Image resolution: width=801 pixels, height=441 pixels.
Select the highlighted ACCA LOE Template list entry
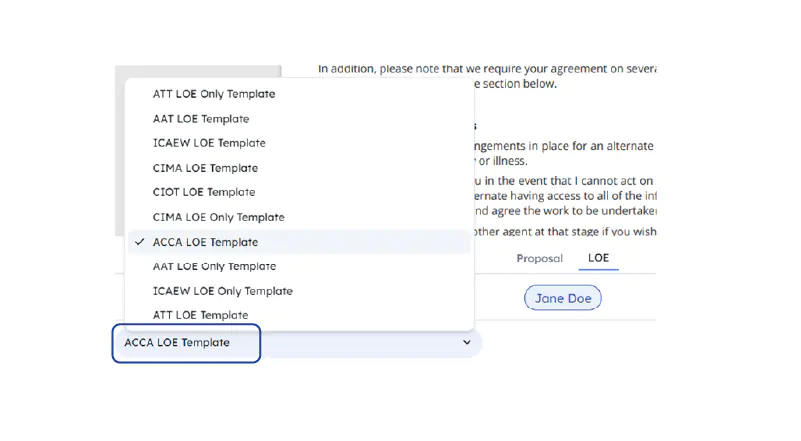(x=206, y=242)
